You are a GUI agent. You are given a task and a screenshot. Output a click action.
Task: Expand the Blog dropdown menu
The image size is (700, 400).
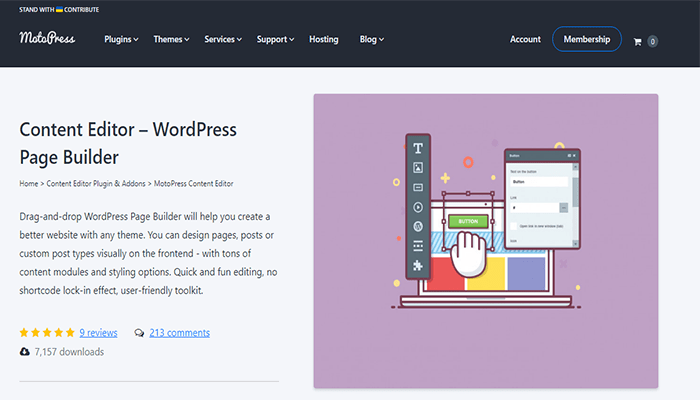[371, 39]
